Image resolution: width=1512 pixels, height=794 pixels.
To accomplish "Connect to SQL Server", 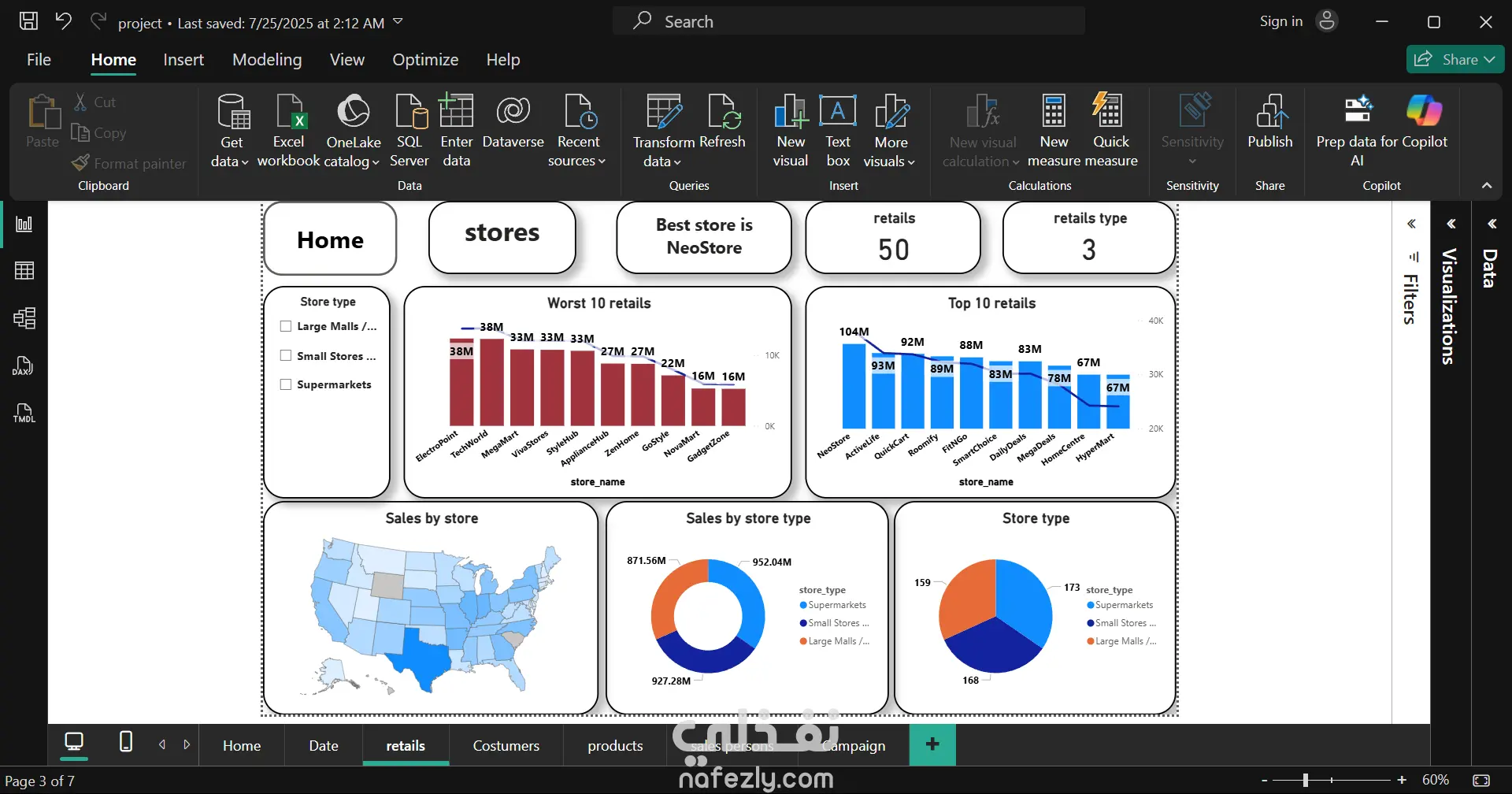I will tap(409, 131).
